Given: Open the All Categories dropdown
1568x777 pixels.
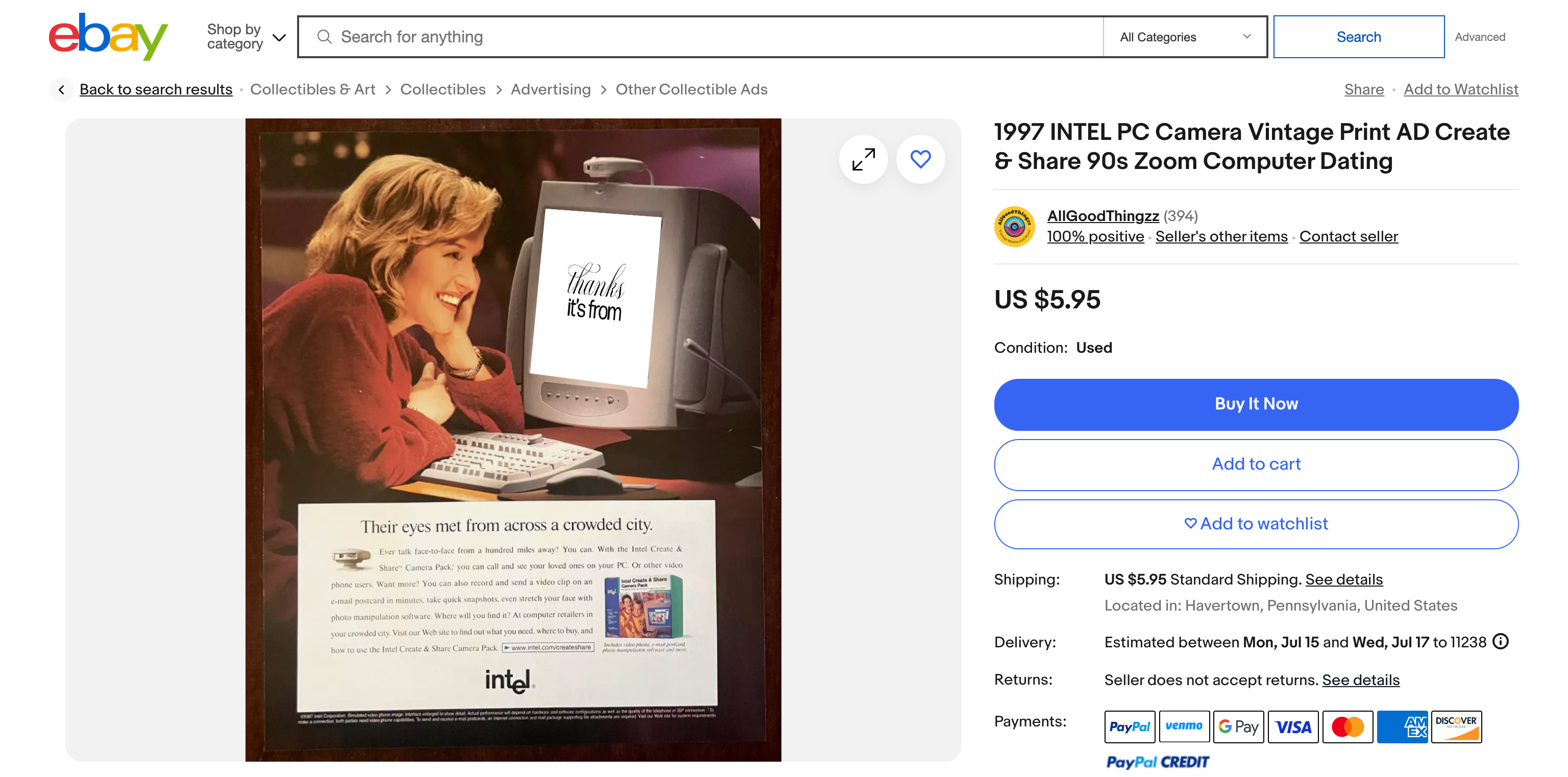Looking at the screenshot, I should (x=1185, y=37).
